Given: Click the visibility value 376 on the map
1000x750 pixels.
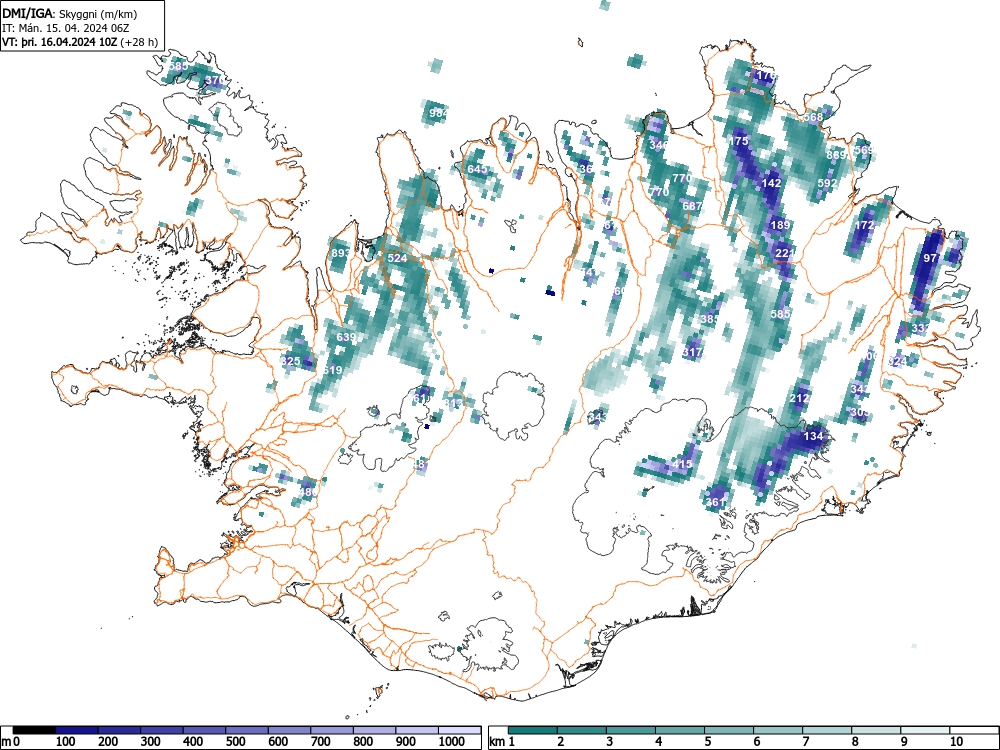Looking at the screenshot, I should 215,80.
